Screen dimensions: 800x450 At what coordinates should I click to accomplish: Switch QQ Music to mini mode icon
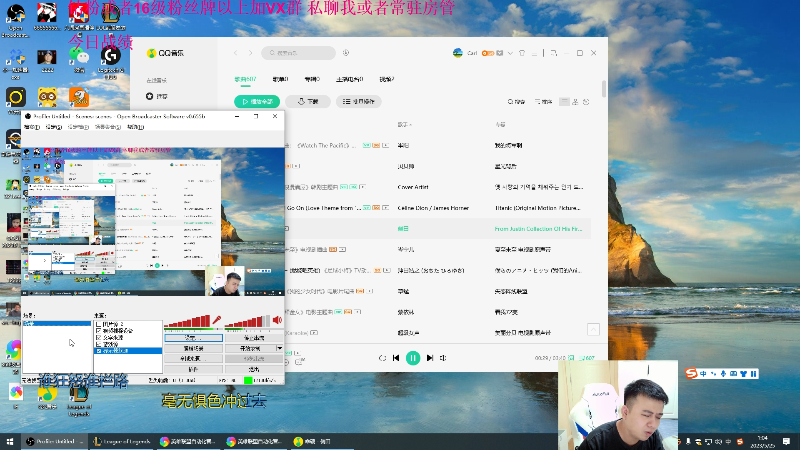(x=554, y=53)
